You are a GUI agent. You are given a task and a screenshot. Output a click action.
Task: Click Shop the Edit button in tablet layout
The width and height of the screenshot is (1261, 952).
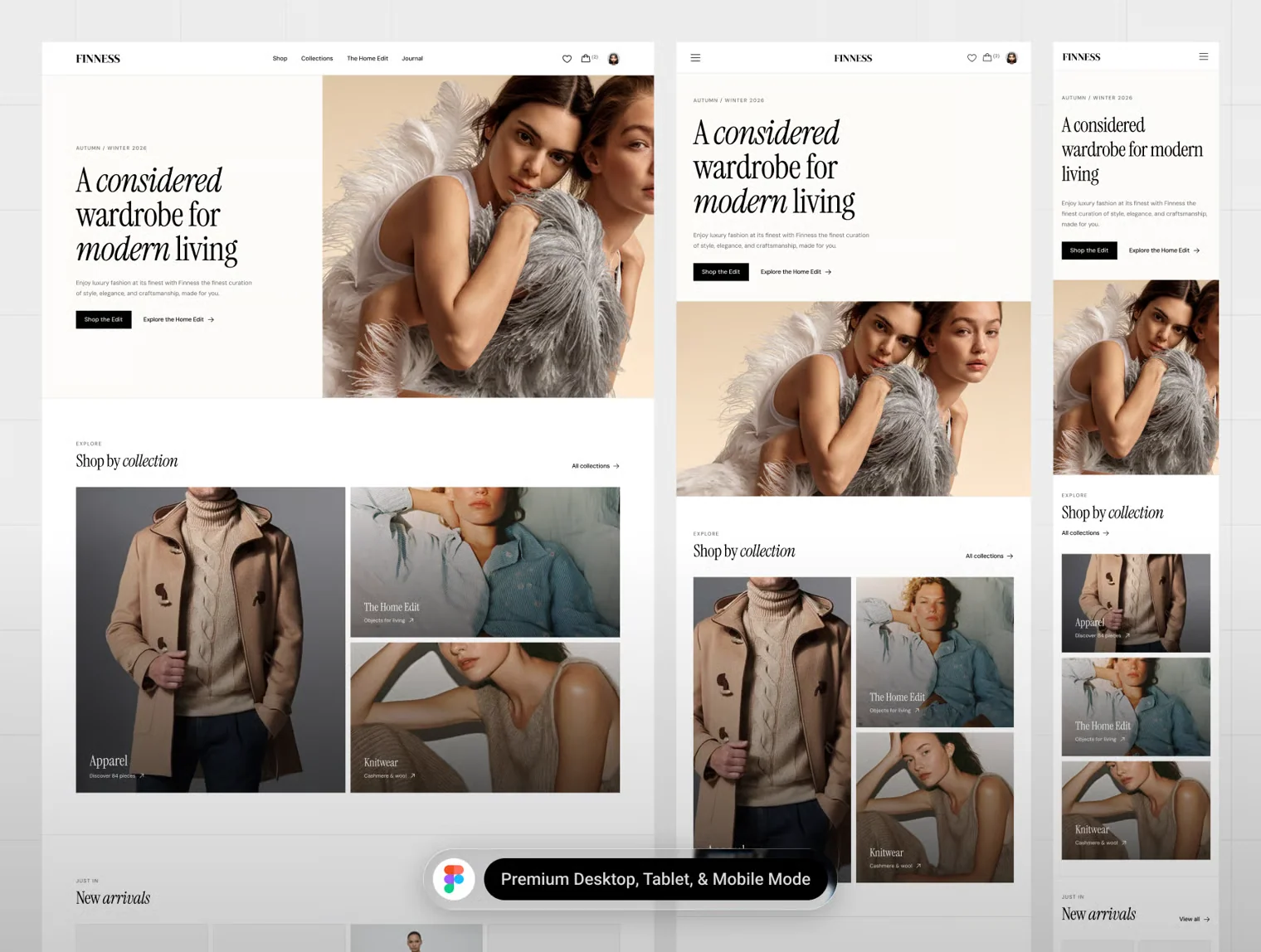click(x=721, y=272)
